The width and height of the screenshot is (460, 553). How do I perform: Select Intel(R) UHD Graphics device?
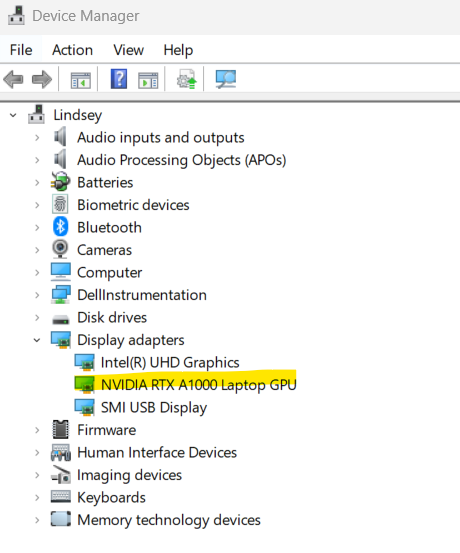point(170,363)
